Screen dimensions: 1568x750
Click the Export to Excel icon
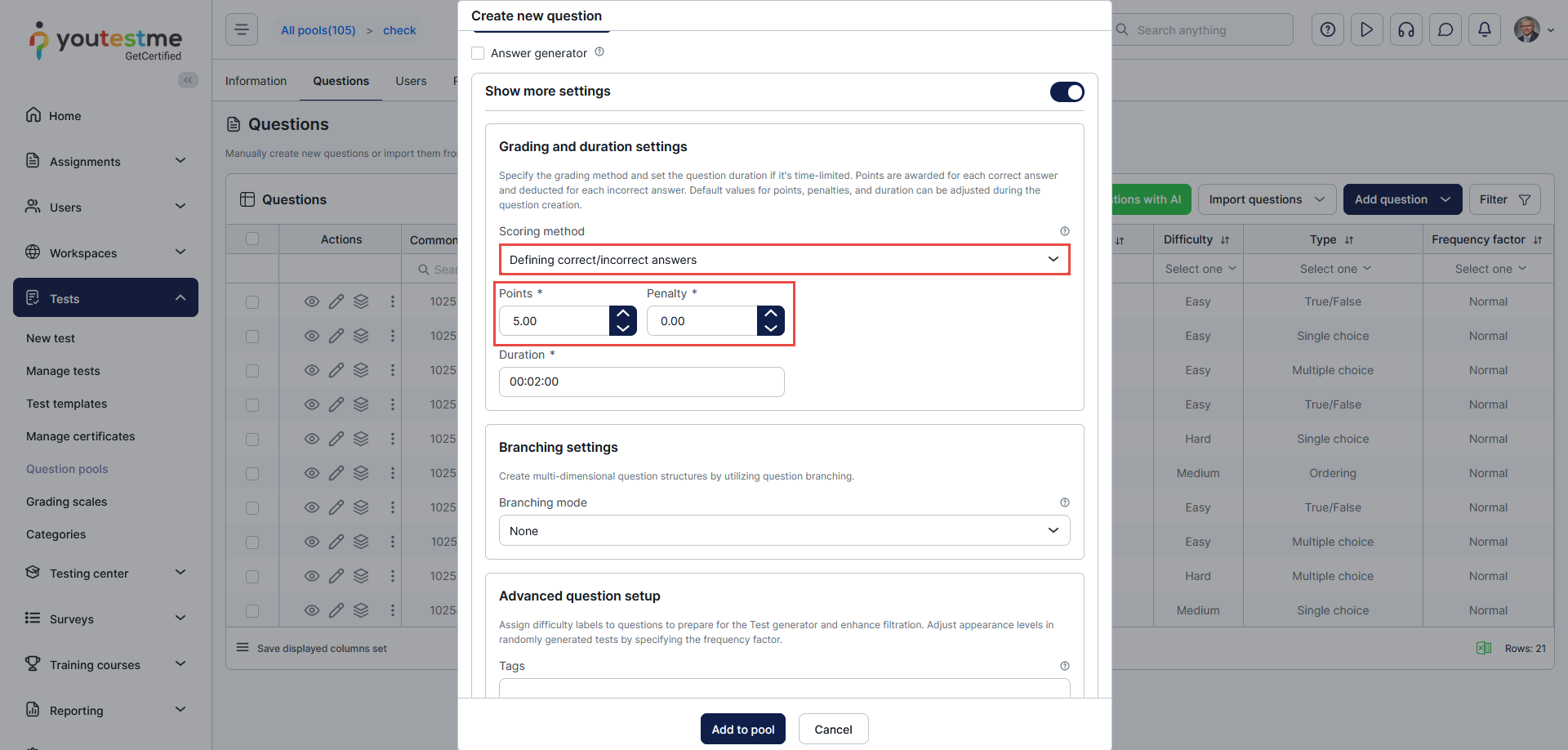(1483, 648)
